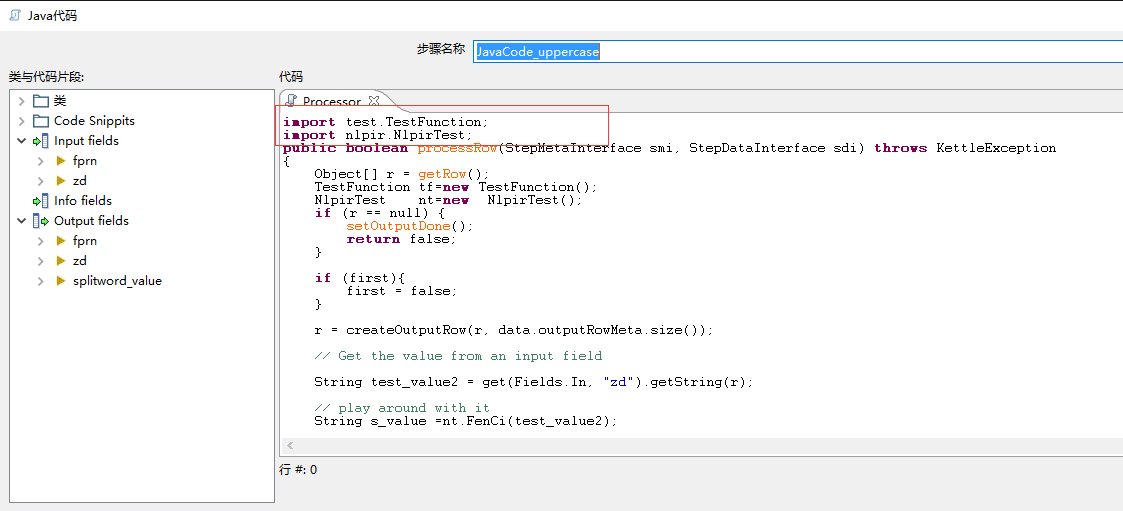
Task: Click the Input fields icon
Action: pyautogui.click(x=41, y=141)
